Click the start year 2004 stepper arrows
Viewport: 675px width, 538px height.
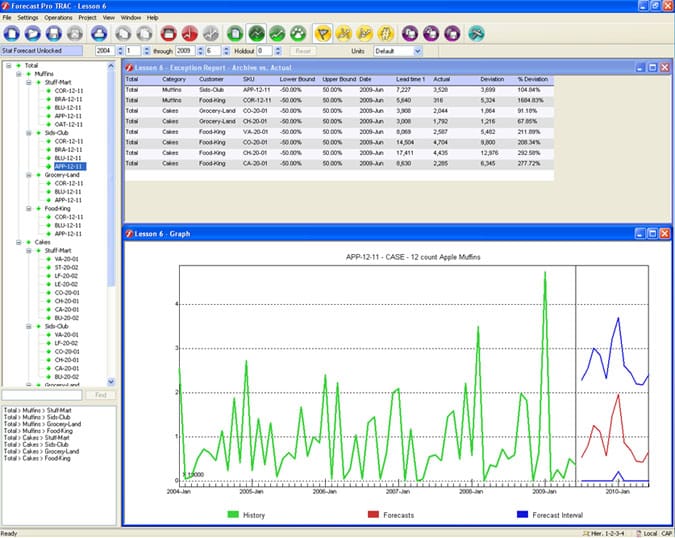point(121,51)
